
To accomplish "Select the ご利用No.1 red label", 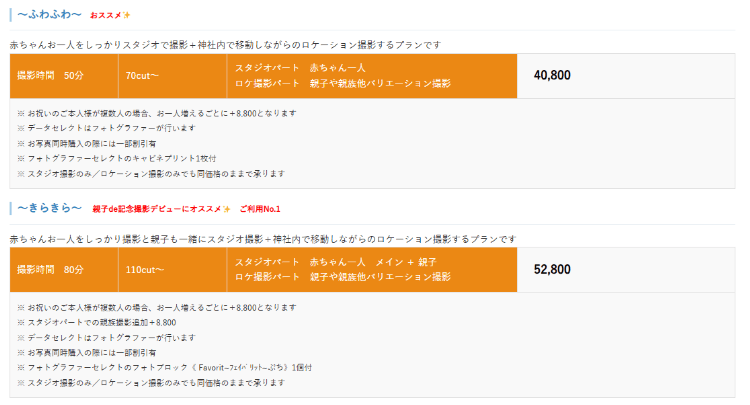I will (260, 209).
